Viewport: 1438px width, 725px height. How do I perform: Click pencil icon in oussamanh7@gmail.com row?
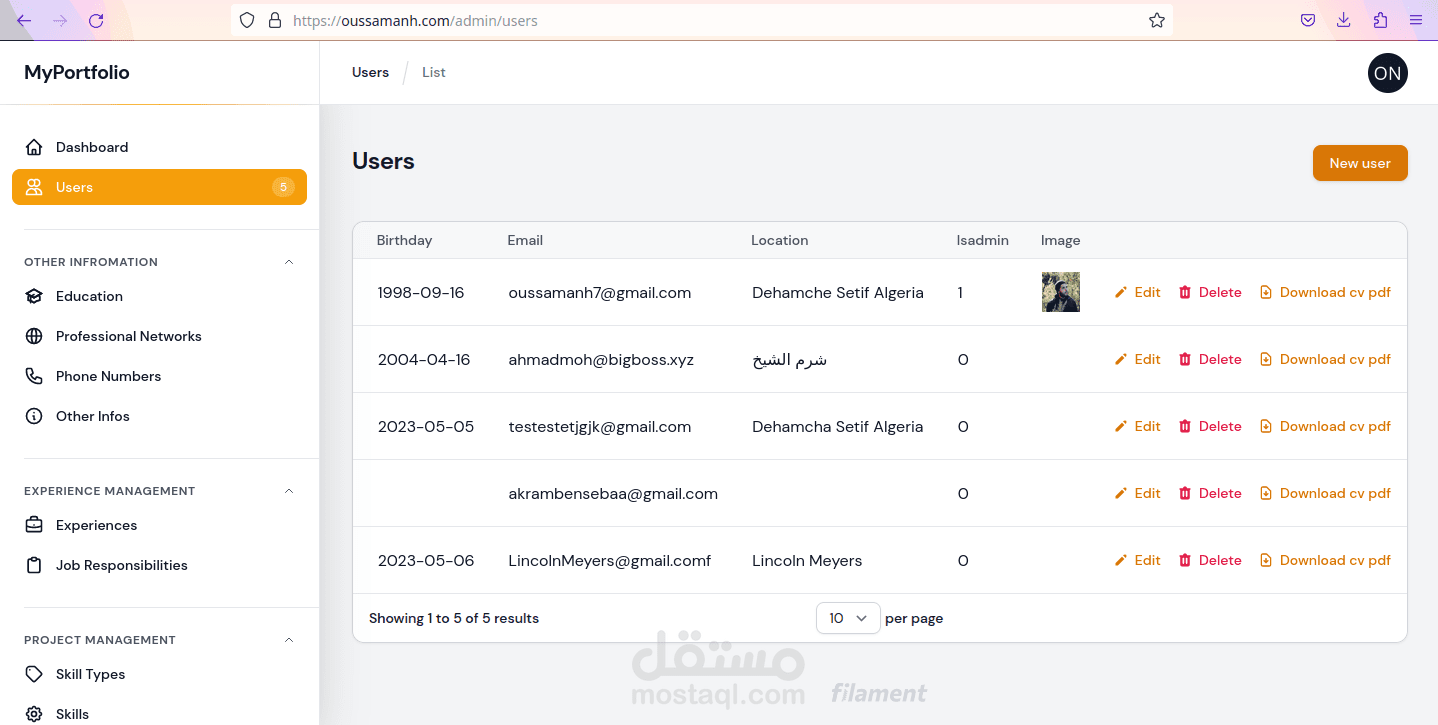point(1121,292)
